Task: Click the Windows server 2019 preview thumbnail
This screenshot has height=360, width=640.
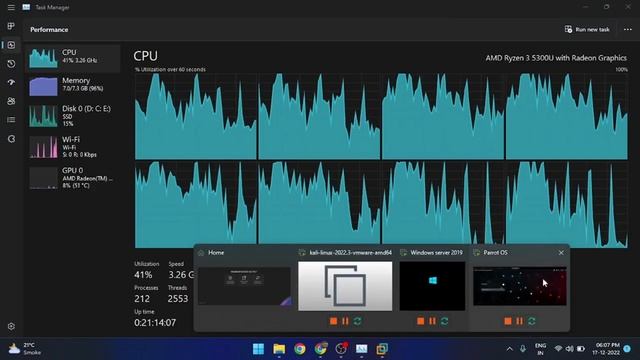Action: click(432, 286)
